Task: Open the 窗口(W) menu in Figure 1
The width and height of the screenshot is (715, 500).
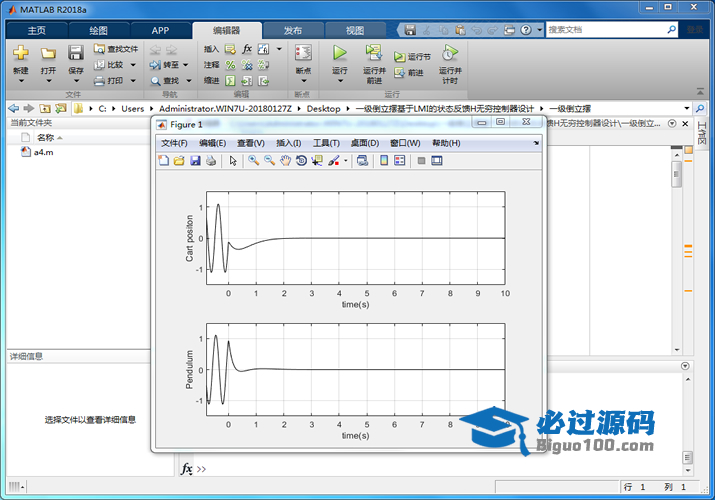Action: click(405, 143)
